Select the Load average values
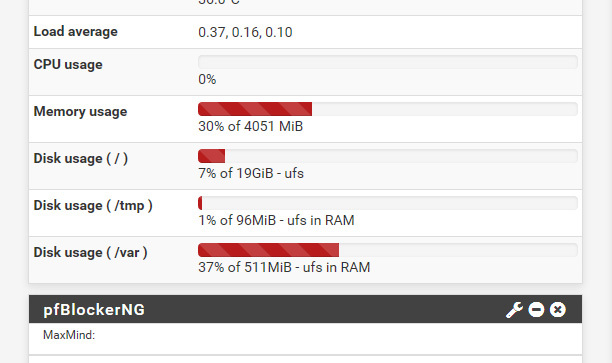 [x=245, y=32]
